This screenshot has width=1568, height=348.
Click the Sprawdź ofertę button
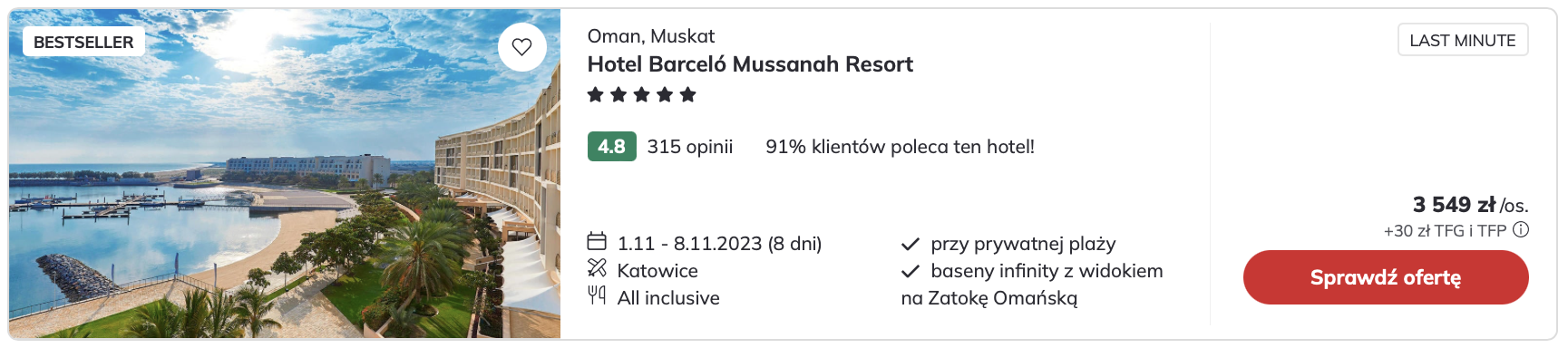point(1386,277)
